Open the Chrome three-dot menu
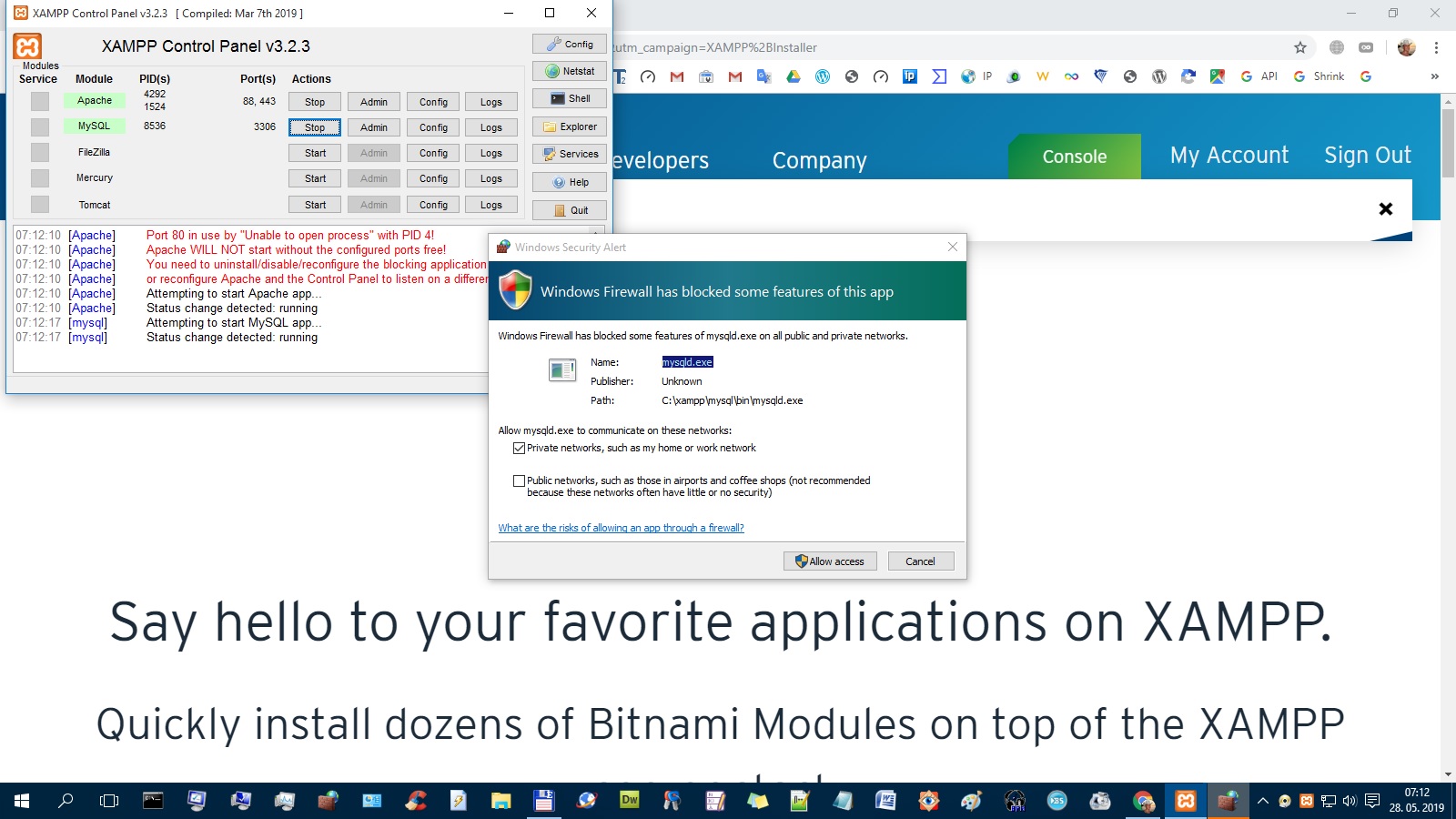The image size is (1456, 819). 1436,47
